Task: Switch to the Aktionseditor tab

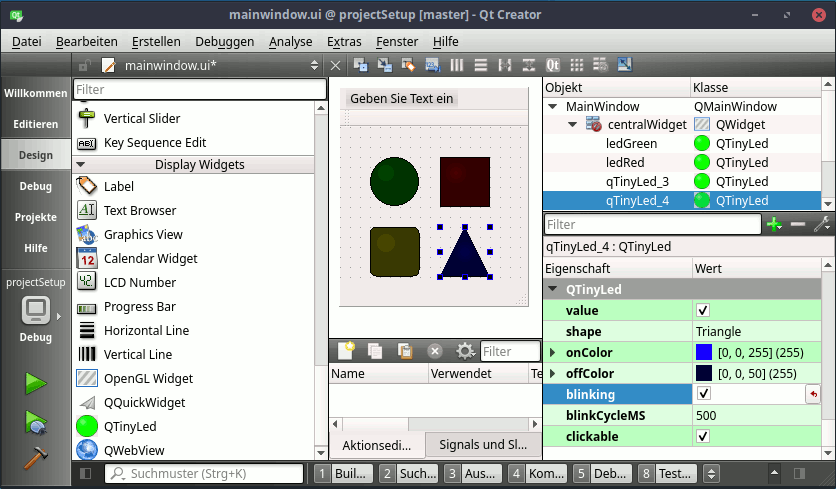Action: (377, 445)
